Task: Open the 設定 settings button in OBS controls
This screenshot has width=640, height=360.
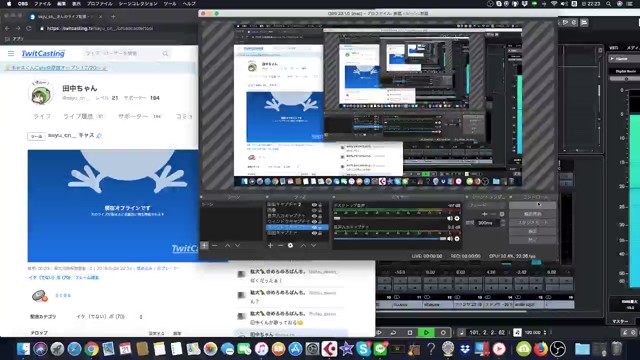Action: coord(533,231)
